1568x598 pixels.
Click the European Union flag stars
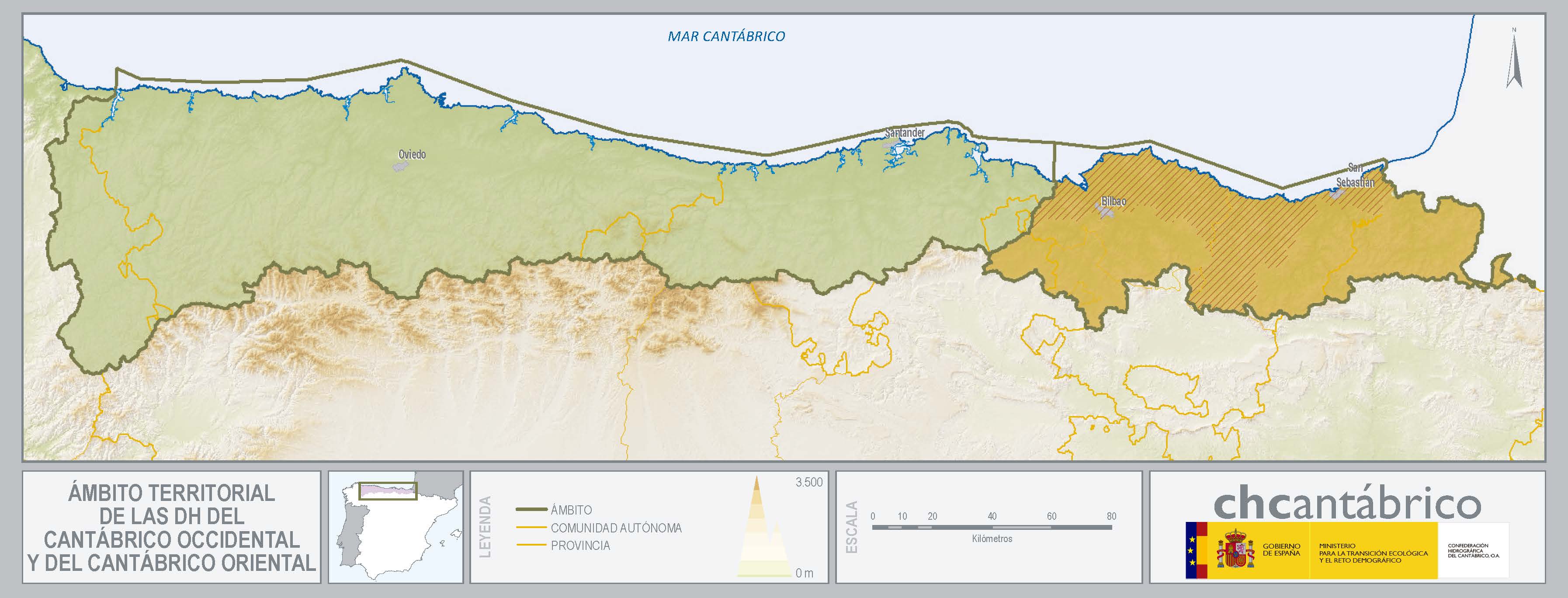1191,550
